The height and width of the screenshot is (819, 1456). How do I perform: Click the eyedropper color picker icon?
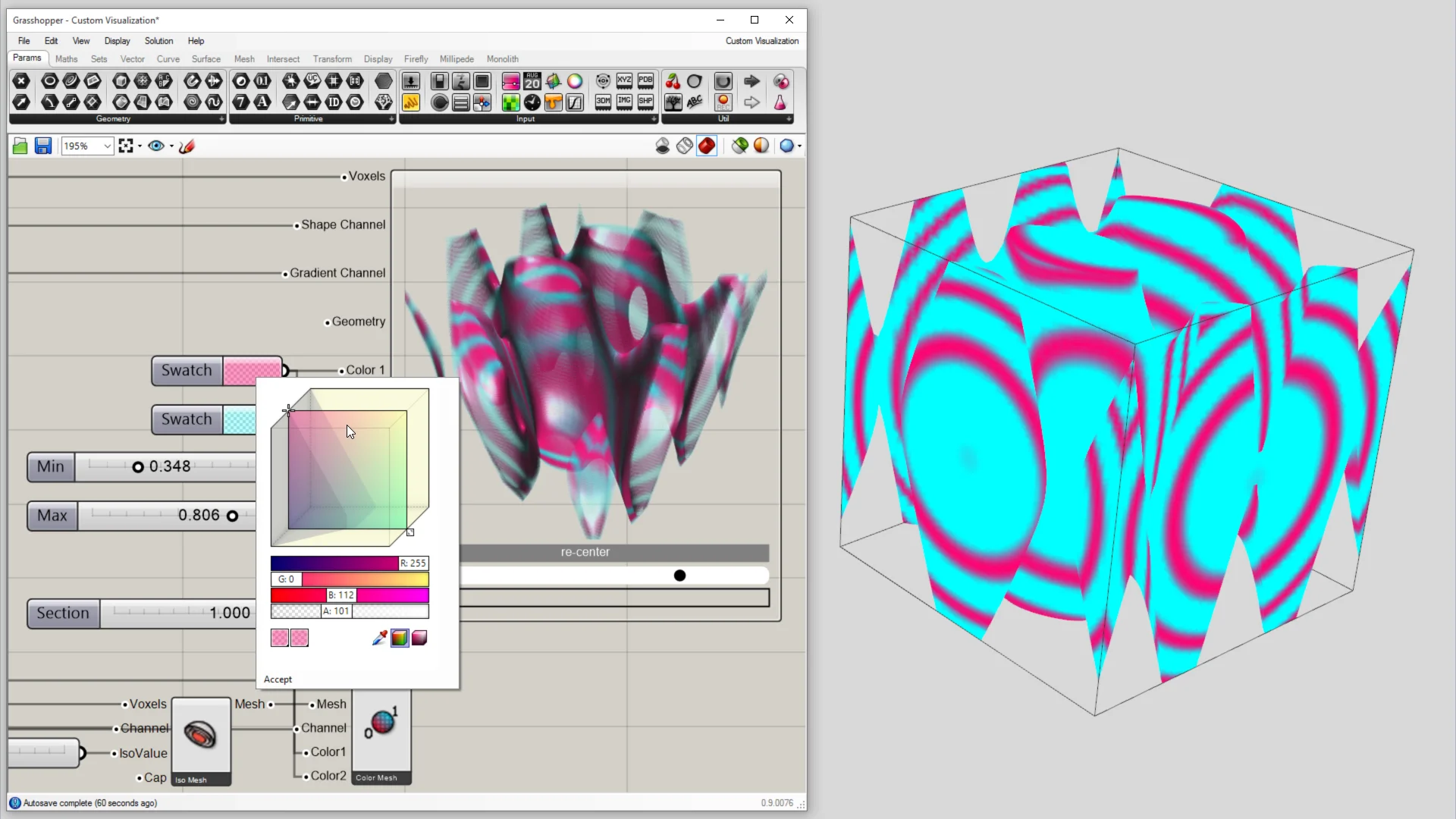pyautogui.click(x=379, y=638)
